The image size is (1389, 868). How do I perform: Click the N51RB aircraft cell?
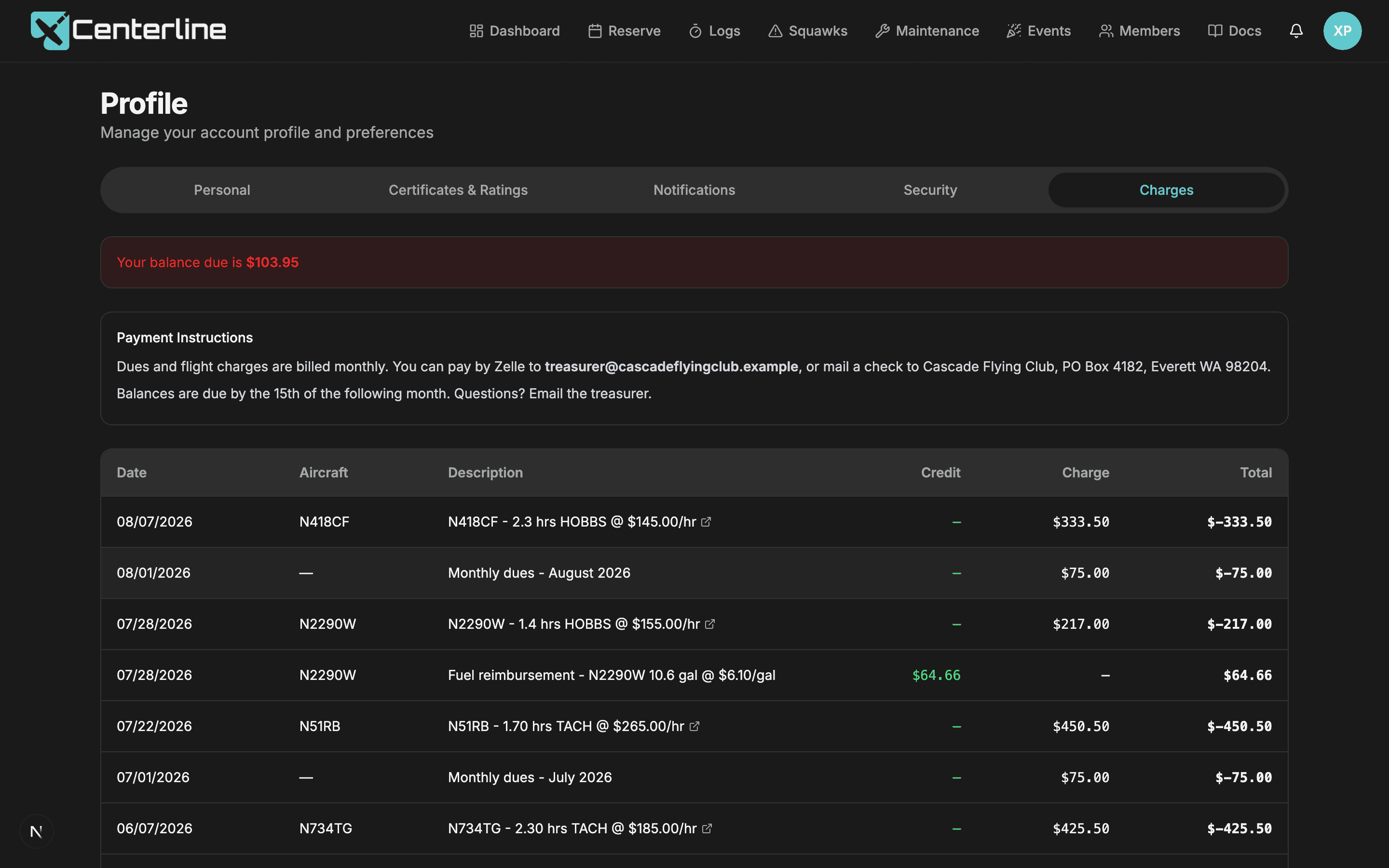pos(320,726)
